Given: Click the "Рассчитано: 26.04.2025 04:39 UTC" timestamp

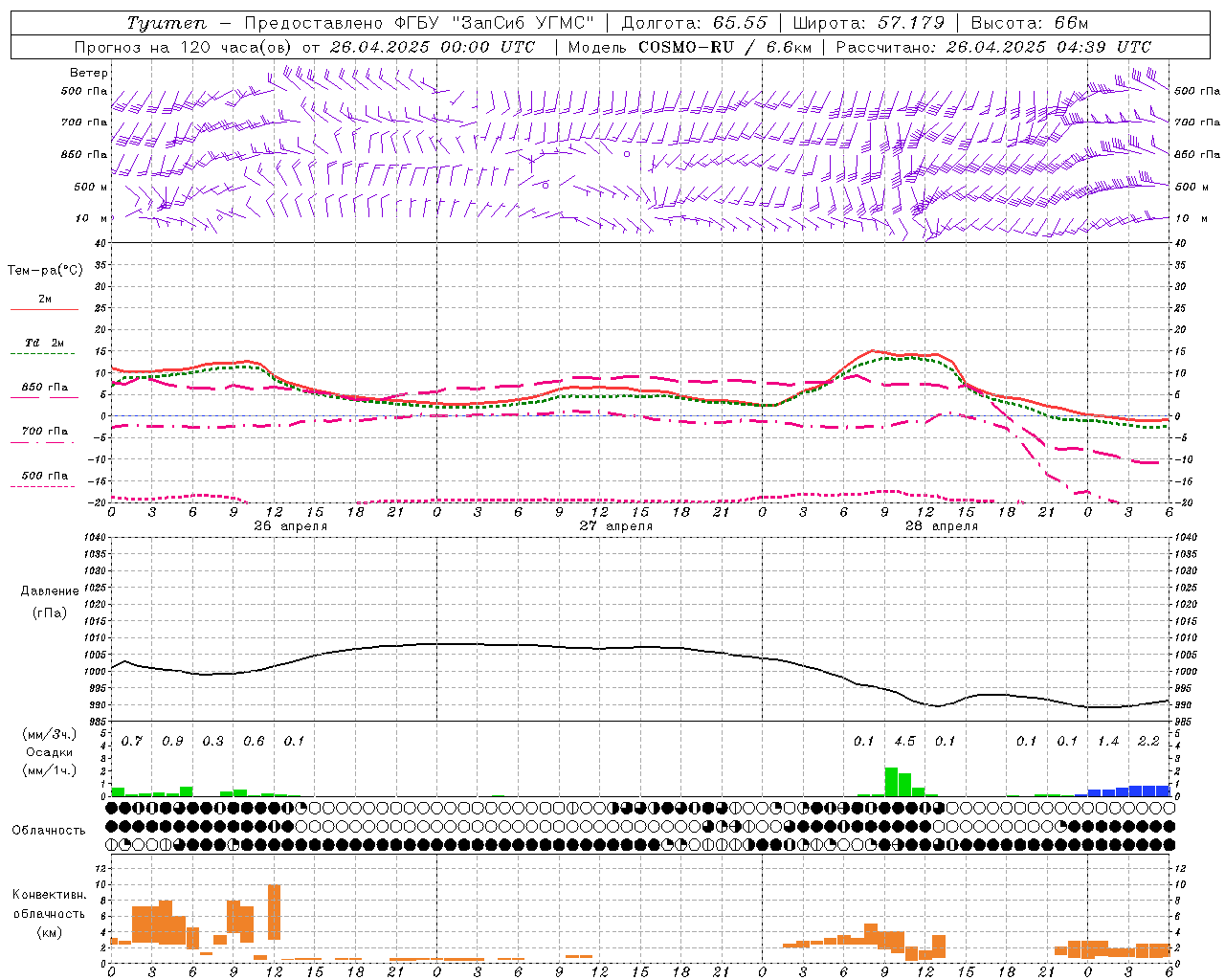Looking at the screenshot, I should tap(993, 47).
